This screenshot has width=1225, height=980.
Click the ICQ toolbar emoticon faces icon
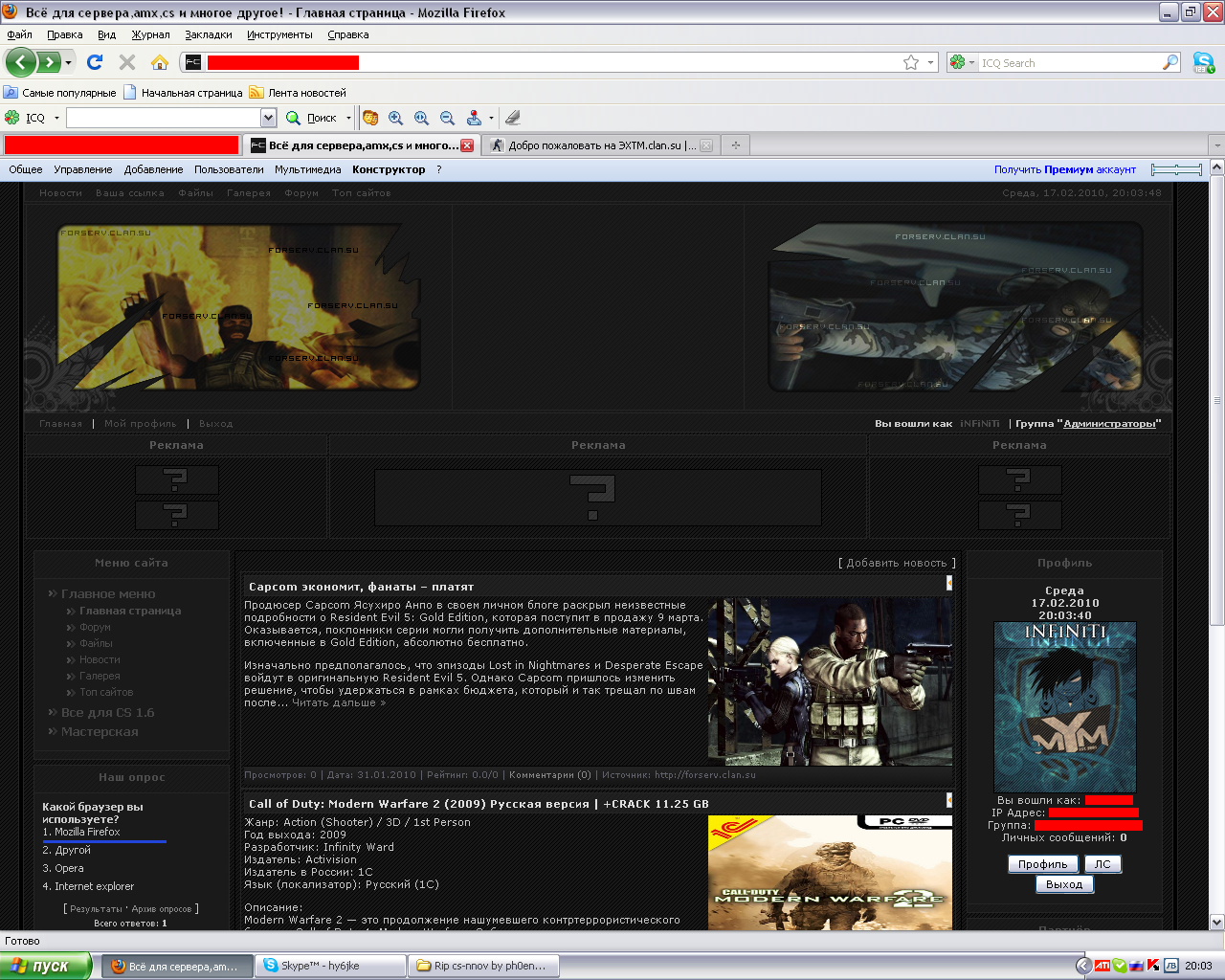point(370,118)
